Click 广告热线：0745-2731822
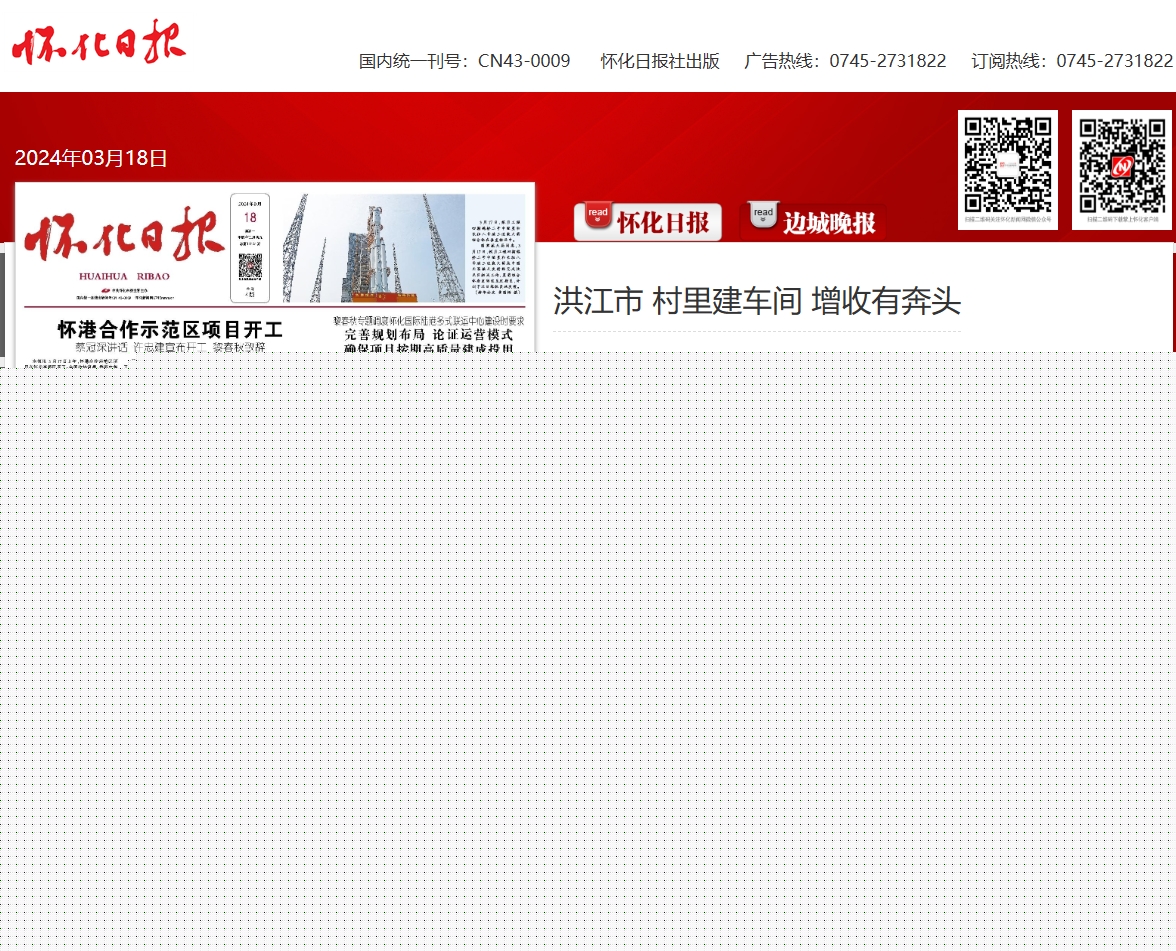1176x951 pixels. point(845,61)
